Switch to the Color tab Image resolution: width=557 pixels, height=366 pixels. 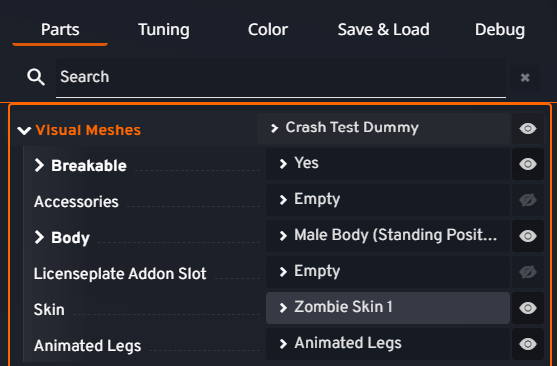click(268, 30)
